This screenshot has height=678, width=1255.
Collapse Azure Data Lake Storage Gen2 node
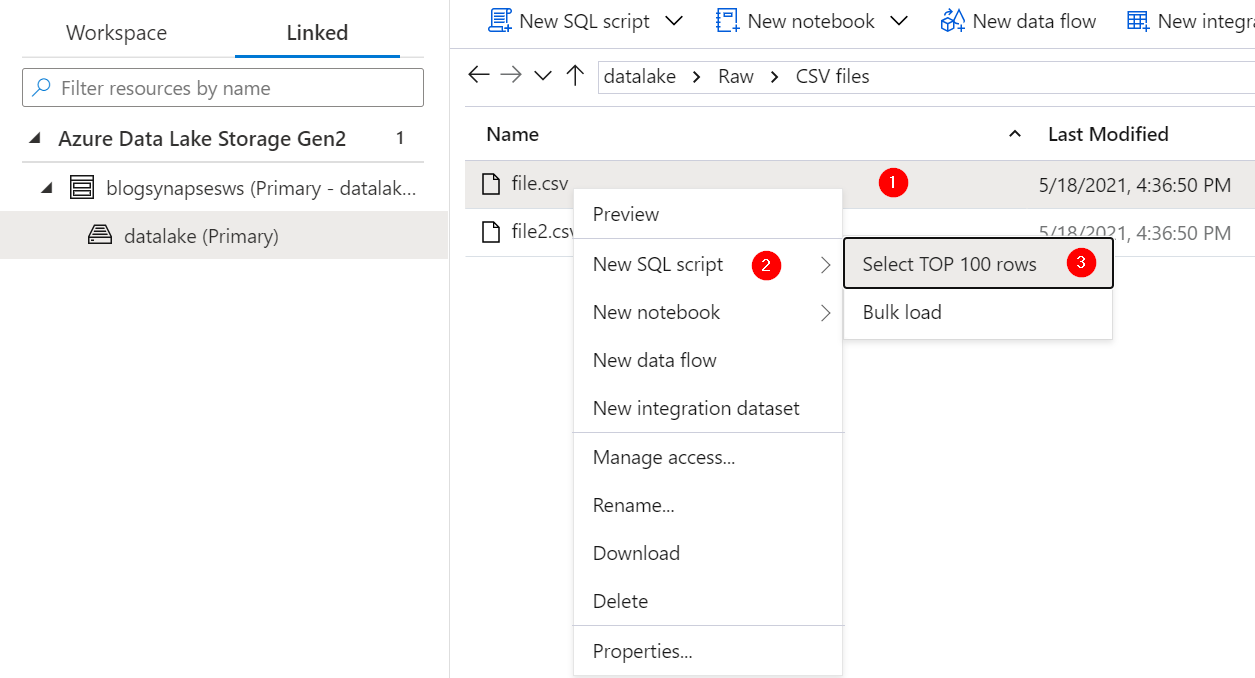click(x=35, y=138)
